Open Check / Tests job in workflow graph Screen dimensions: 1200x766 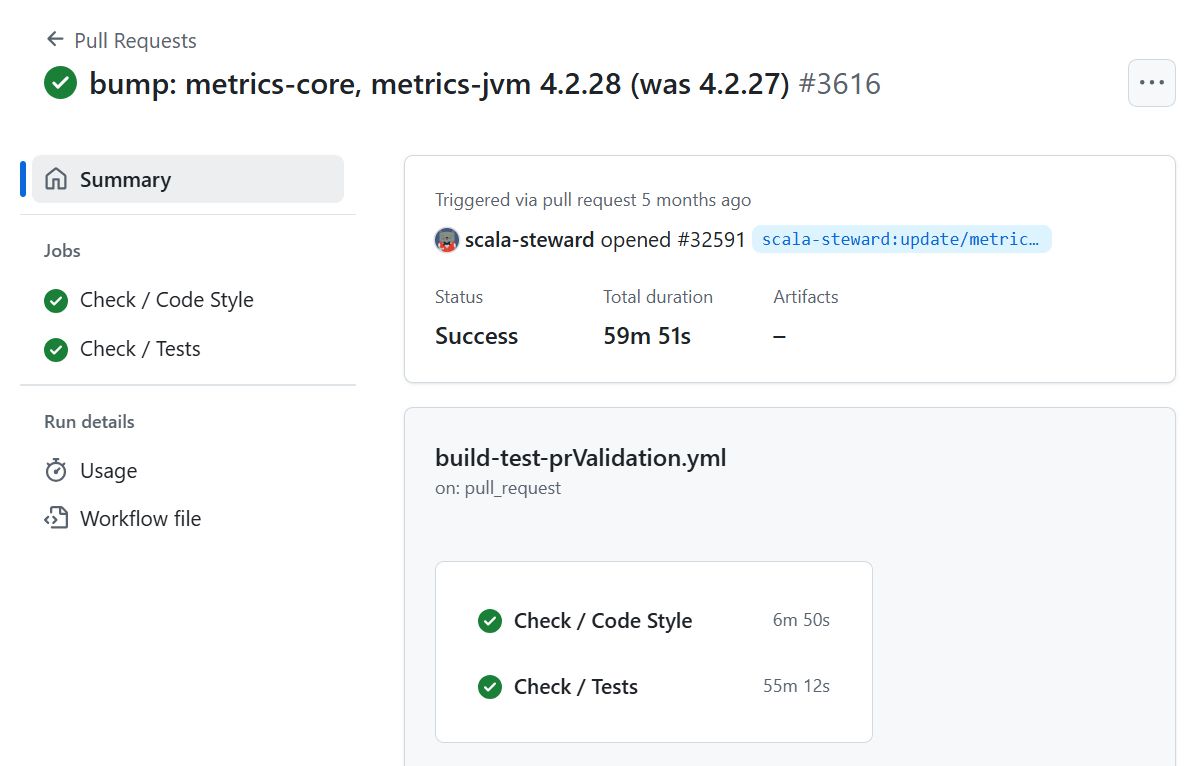click(x=575, y=687)
